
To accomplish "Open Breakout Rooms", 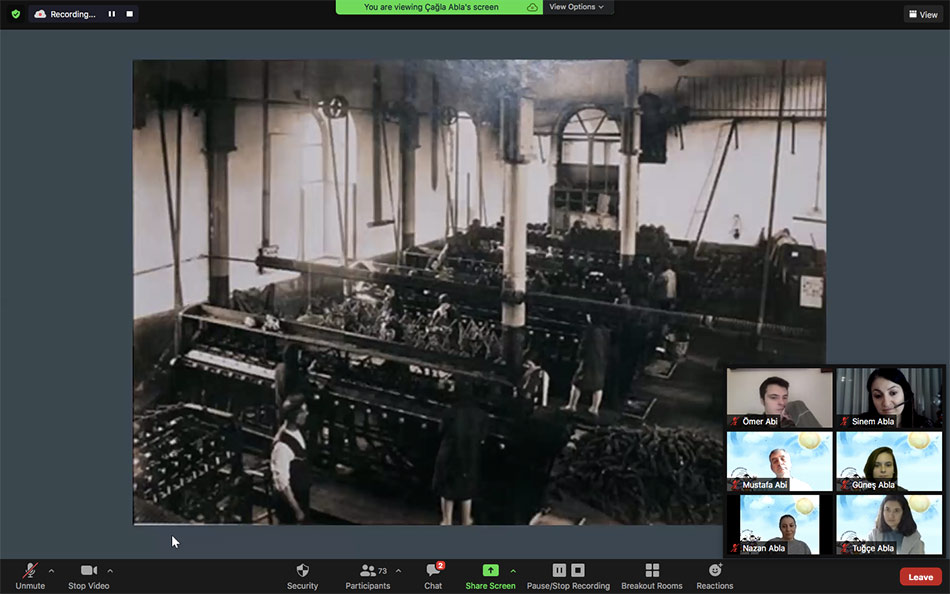I will coord(652,576).
